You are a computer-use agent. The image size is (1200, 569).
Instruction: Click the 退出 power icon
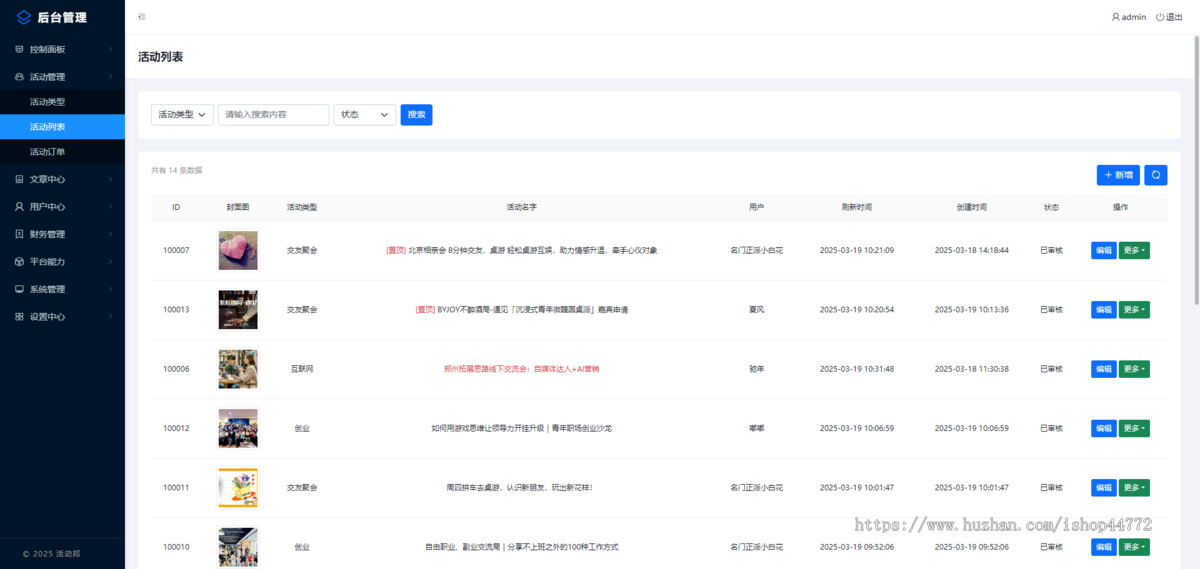pyautogui.click(x=1160, y=17)
